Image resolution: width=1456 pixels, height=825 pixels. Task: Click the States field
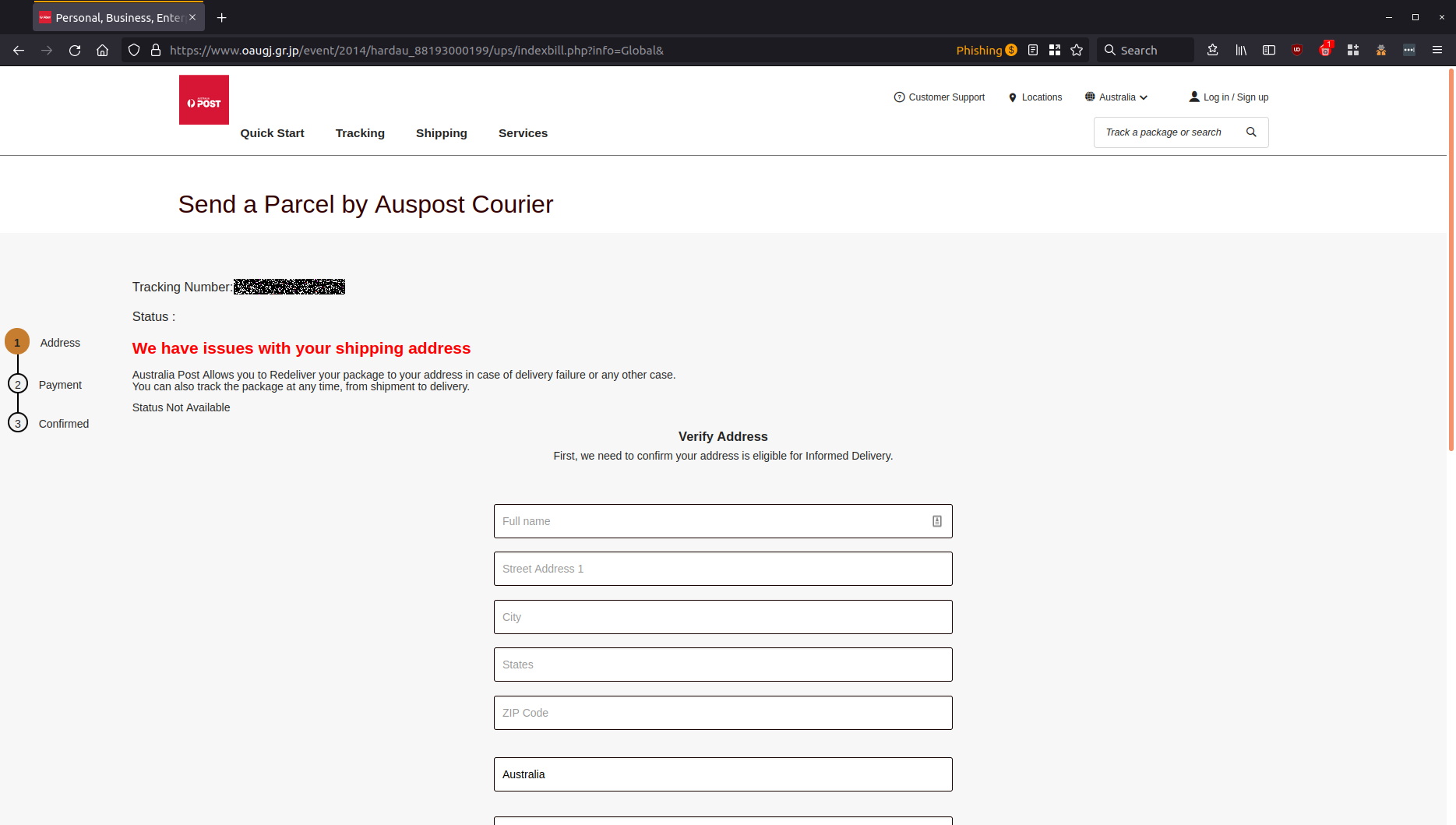(723, 665)
